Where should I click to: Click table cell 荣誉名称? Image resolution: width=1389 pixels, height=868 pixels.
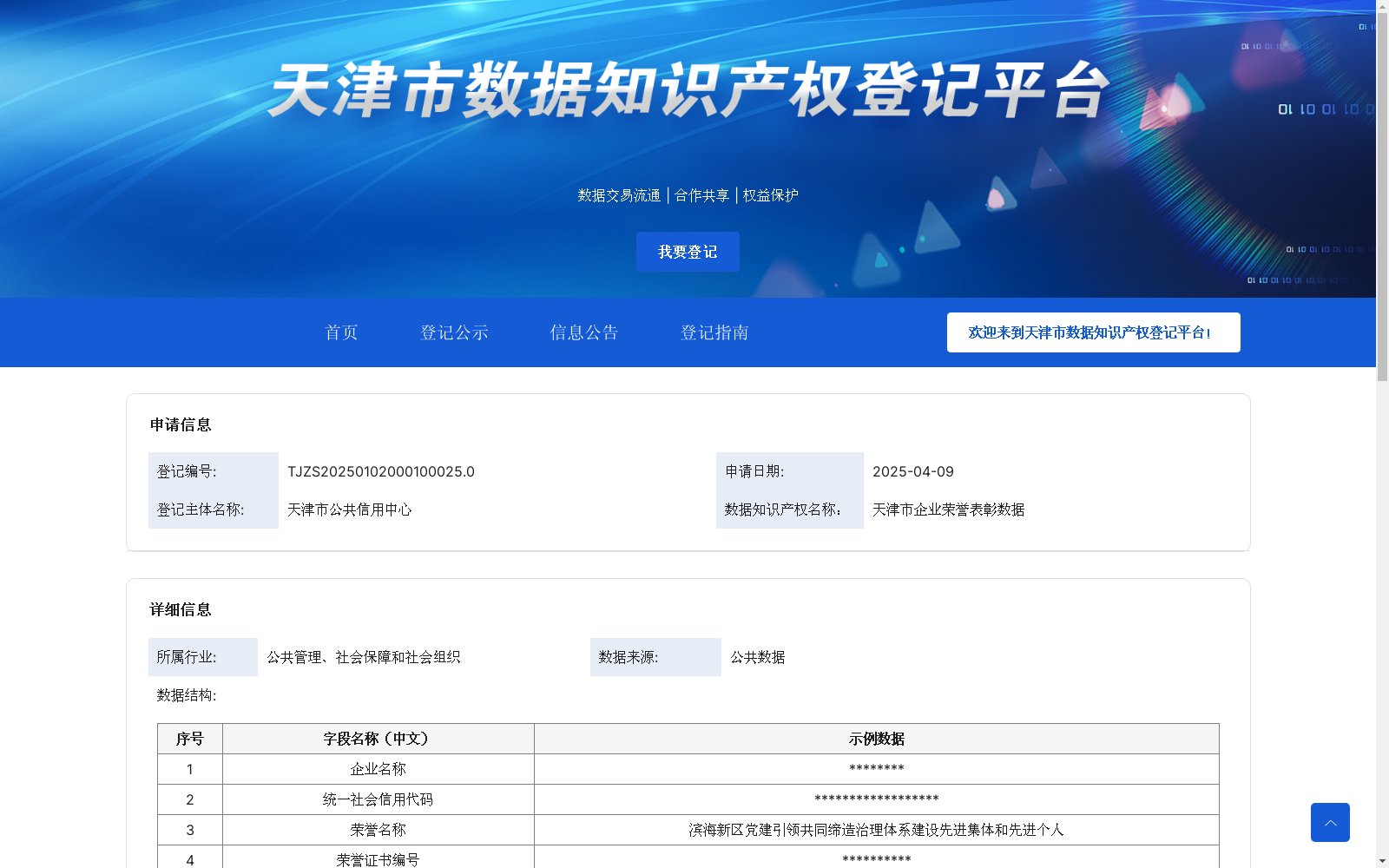click(379, 830)
